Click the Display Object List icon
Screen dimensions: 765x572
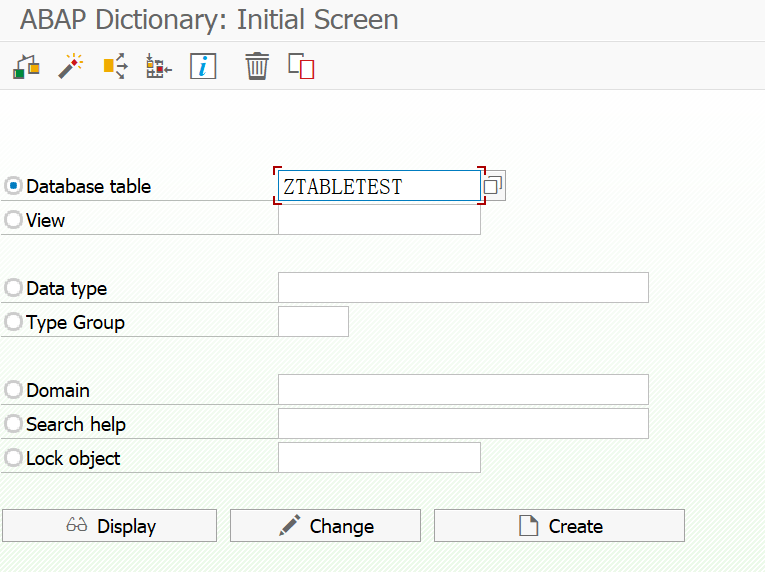pyautogui.click(x=158, y=67)
